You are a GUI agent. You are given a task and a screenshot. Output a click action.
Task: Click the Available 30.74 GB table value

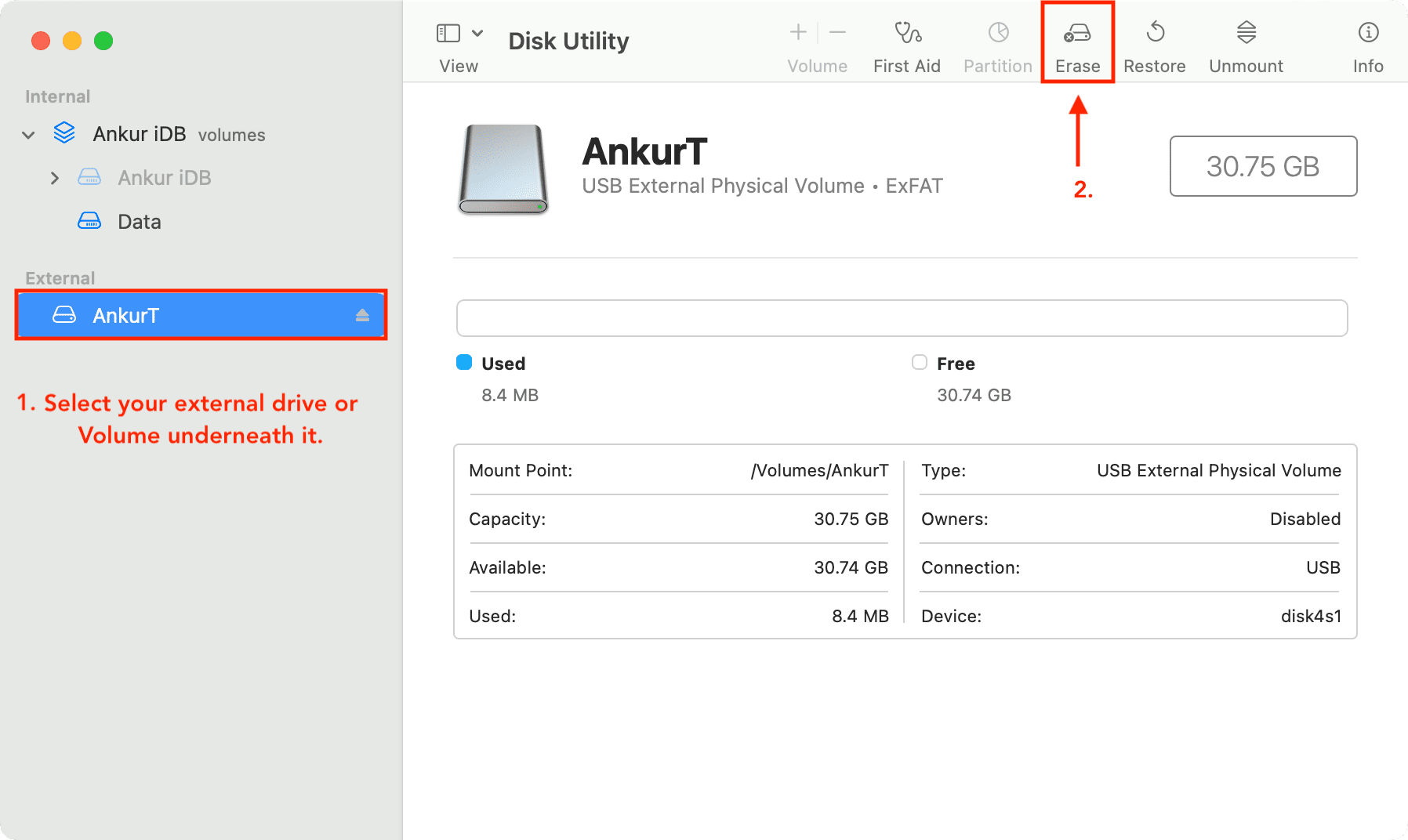point(851,567)
